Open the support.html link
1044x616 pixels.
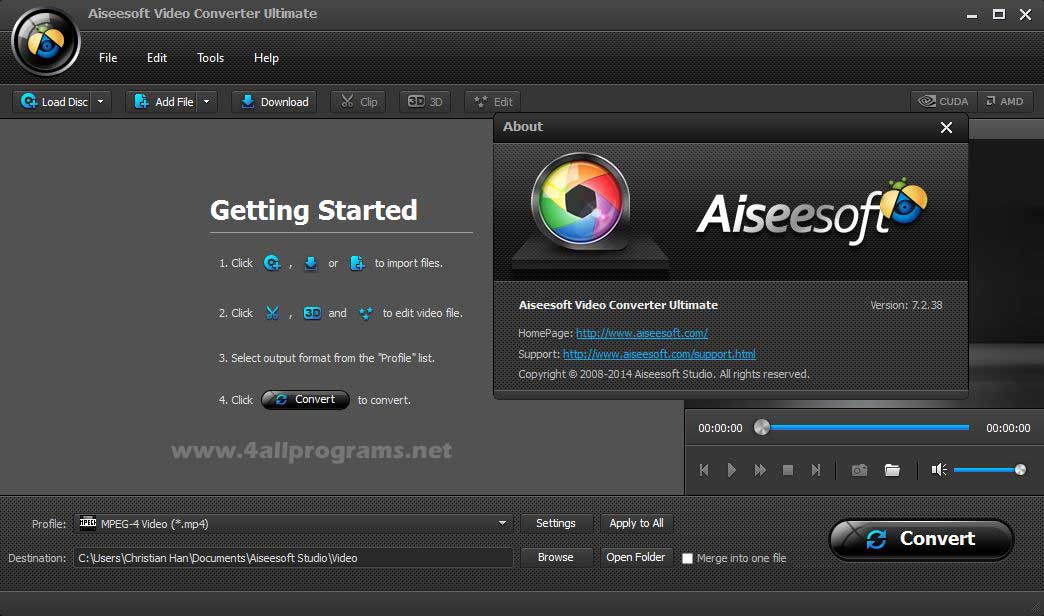(x=659, y=354)
